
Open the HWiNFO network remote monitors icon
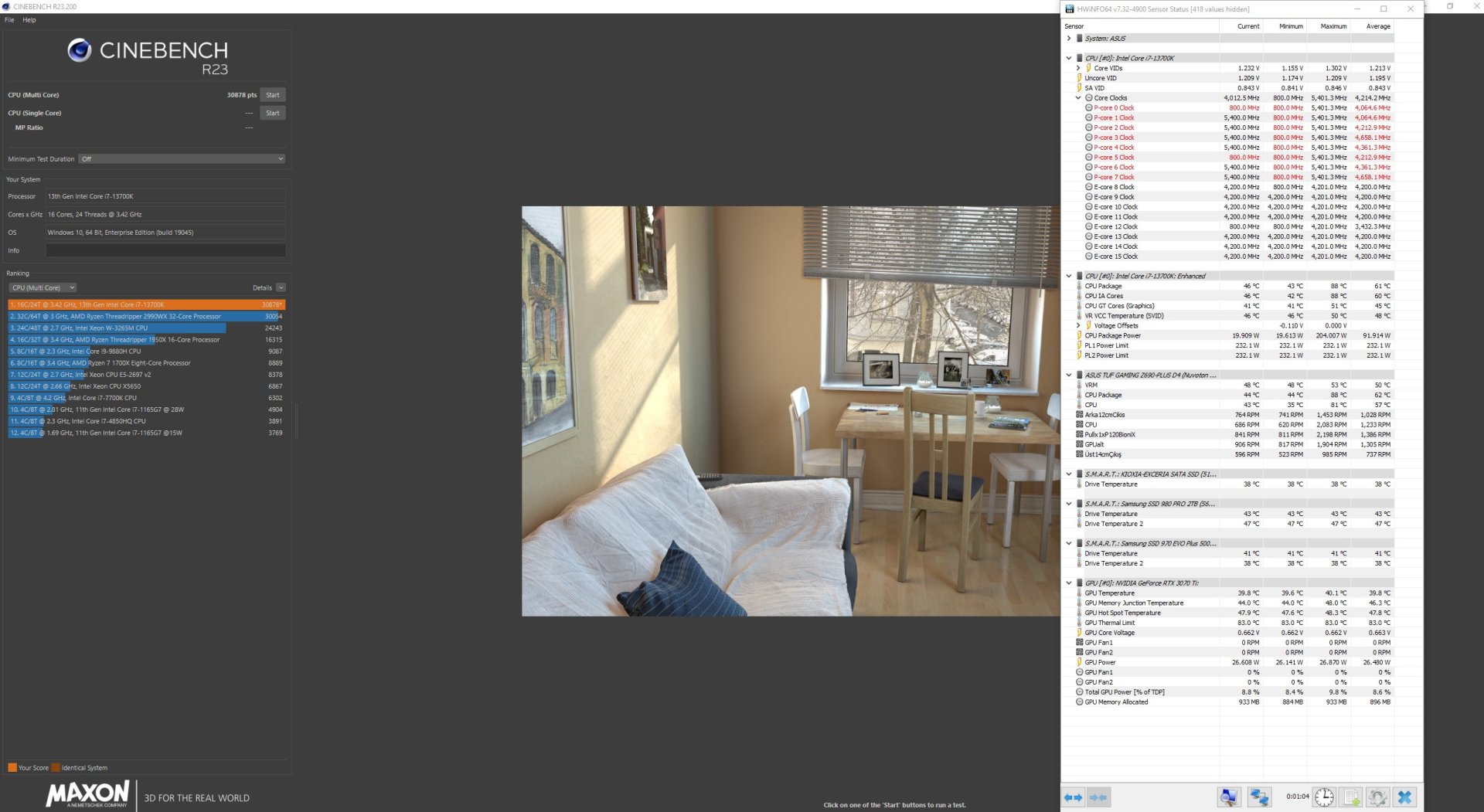click(1259, 797)
